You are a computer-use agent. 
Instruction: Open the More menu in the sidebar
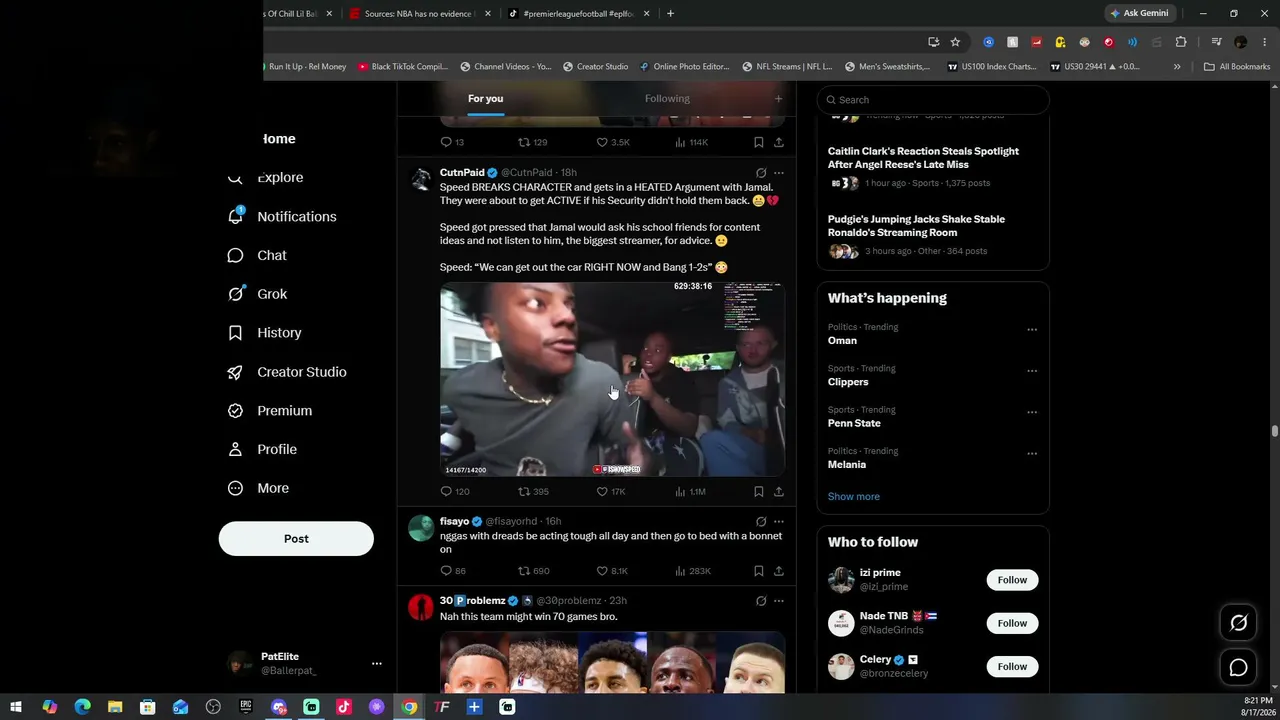click(258, 489)
